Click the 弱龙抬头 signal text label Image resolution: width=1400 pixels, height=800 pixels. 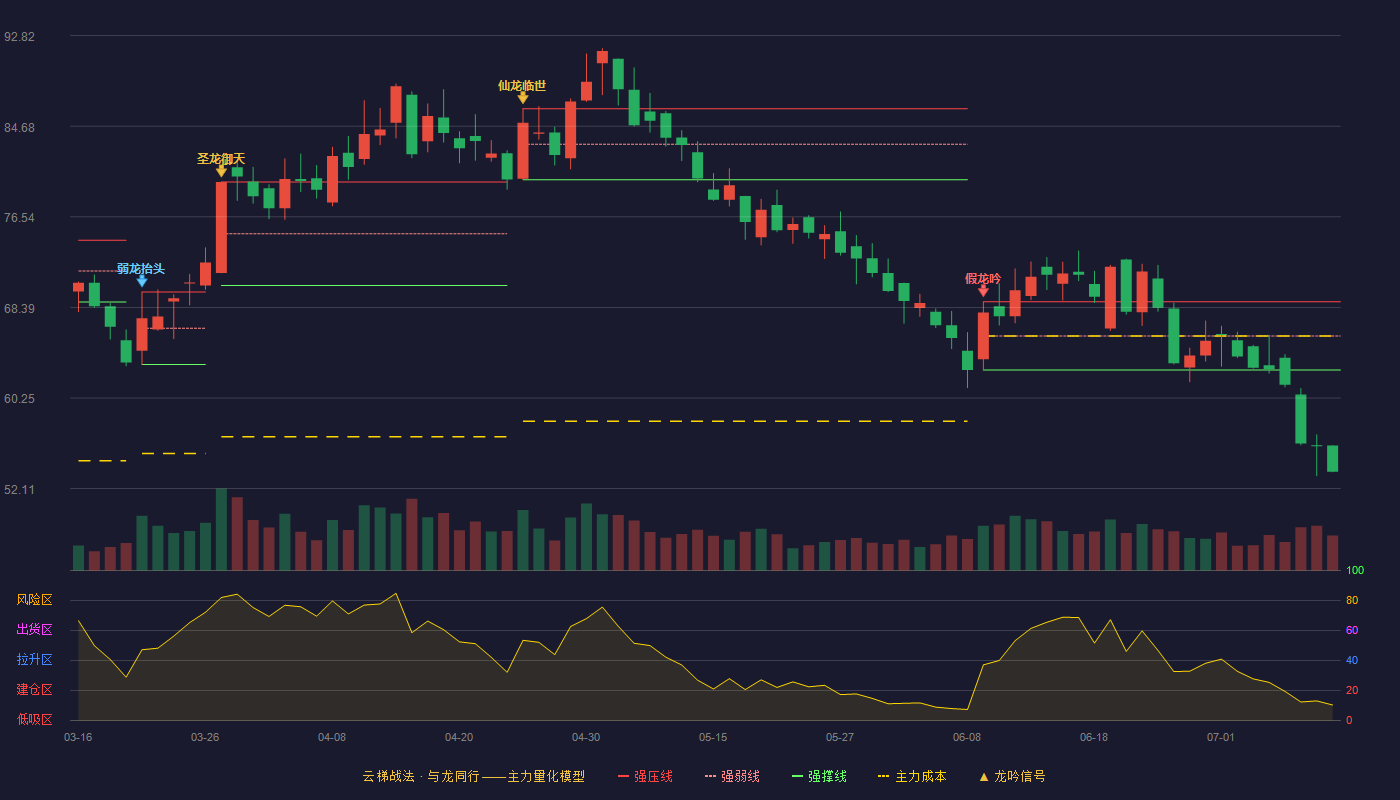click(x=141, y=268)
